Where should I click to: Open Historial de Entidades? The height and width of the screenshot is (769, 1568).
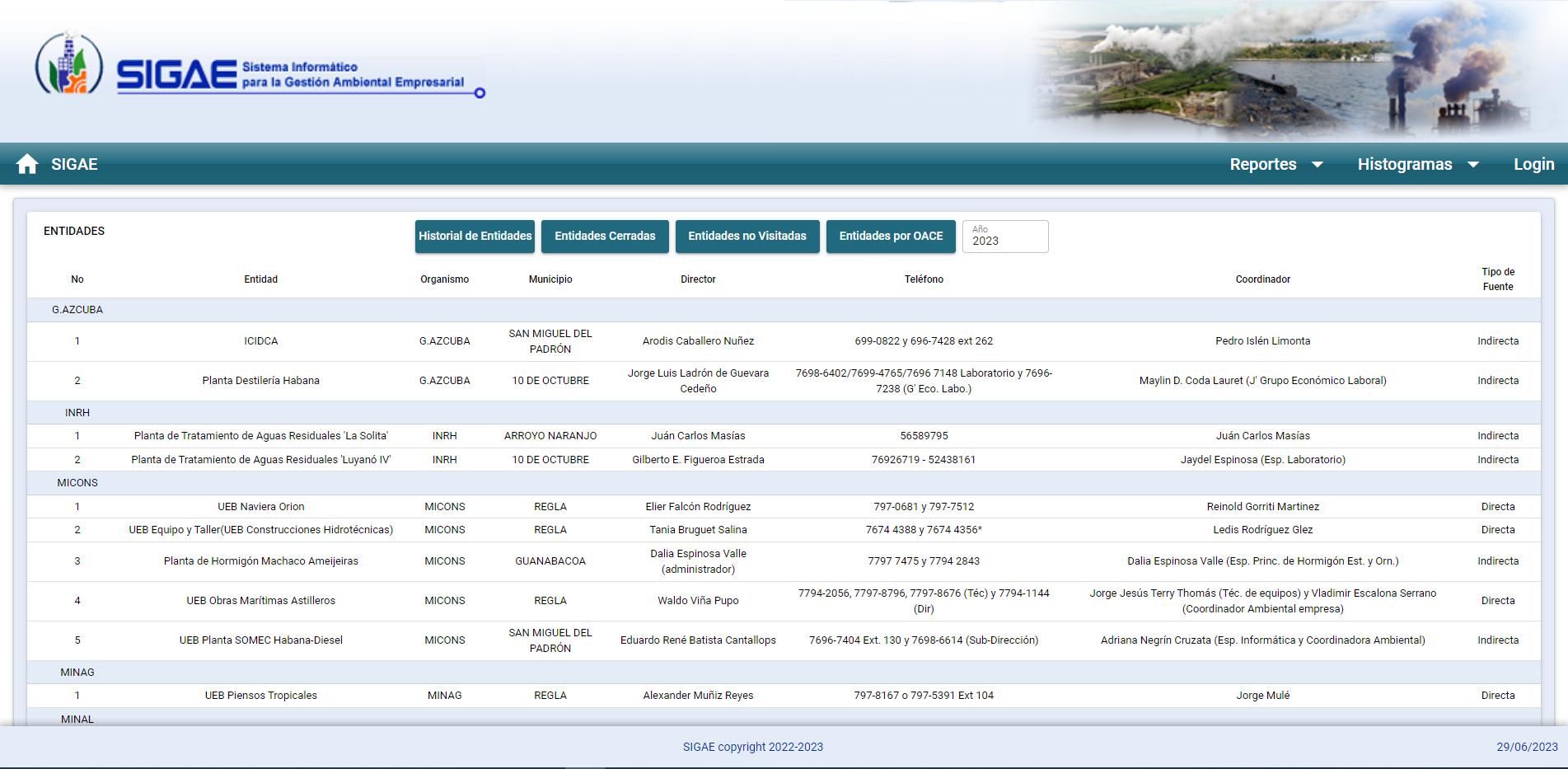pos(475,236)
